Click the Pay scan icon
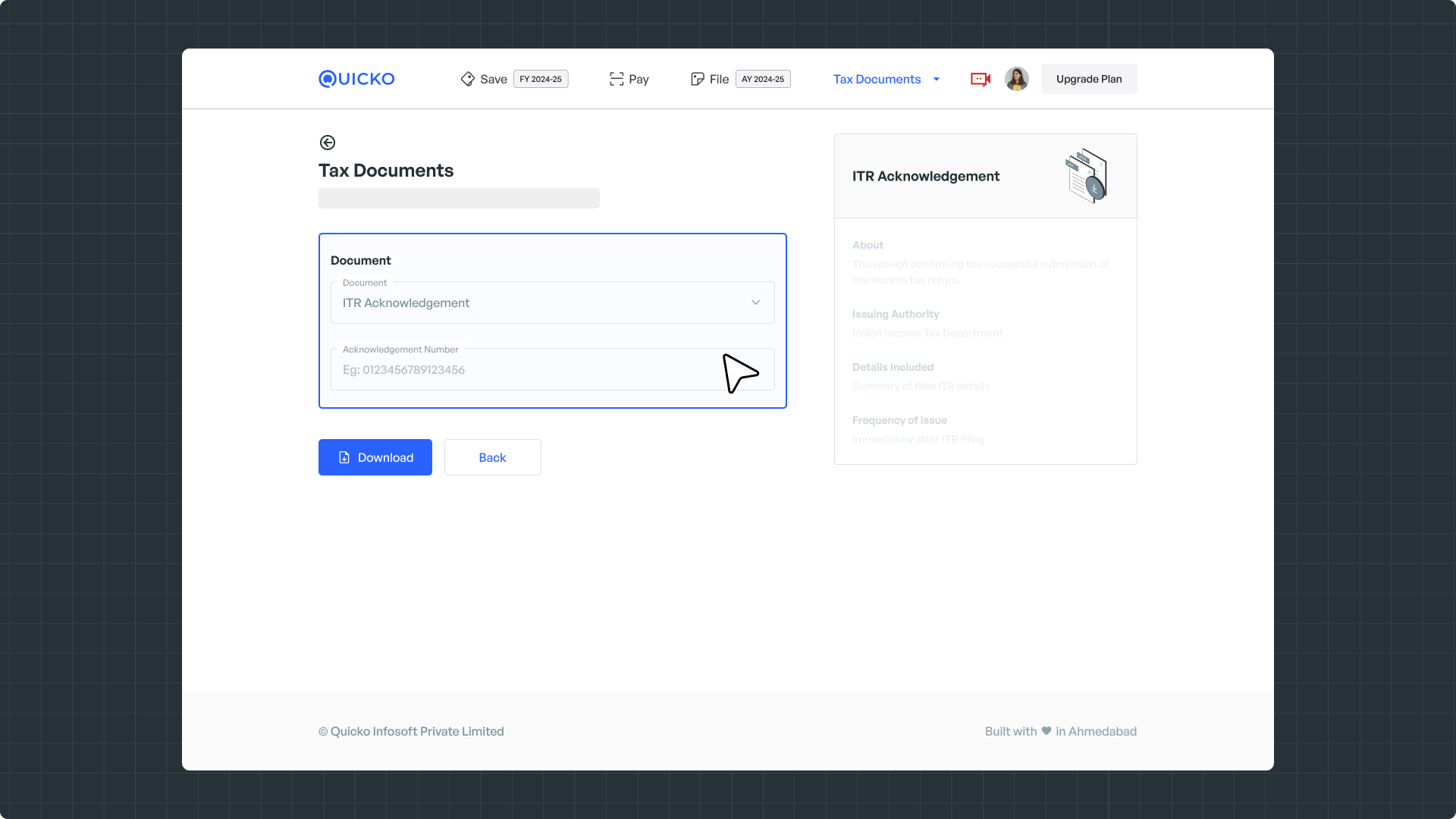This screenshot has height=819, width=1456. [616, 79]
